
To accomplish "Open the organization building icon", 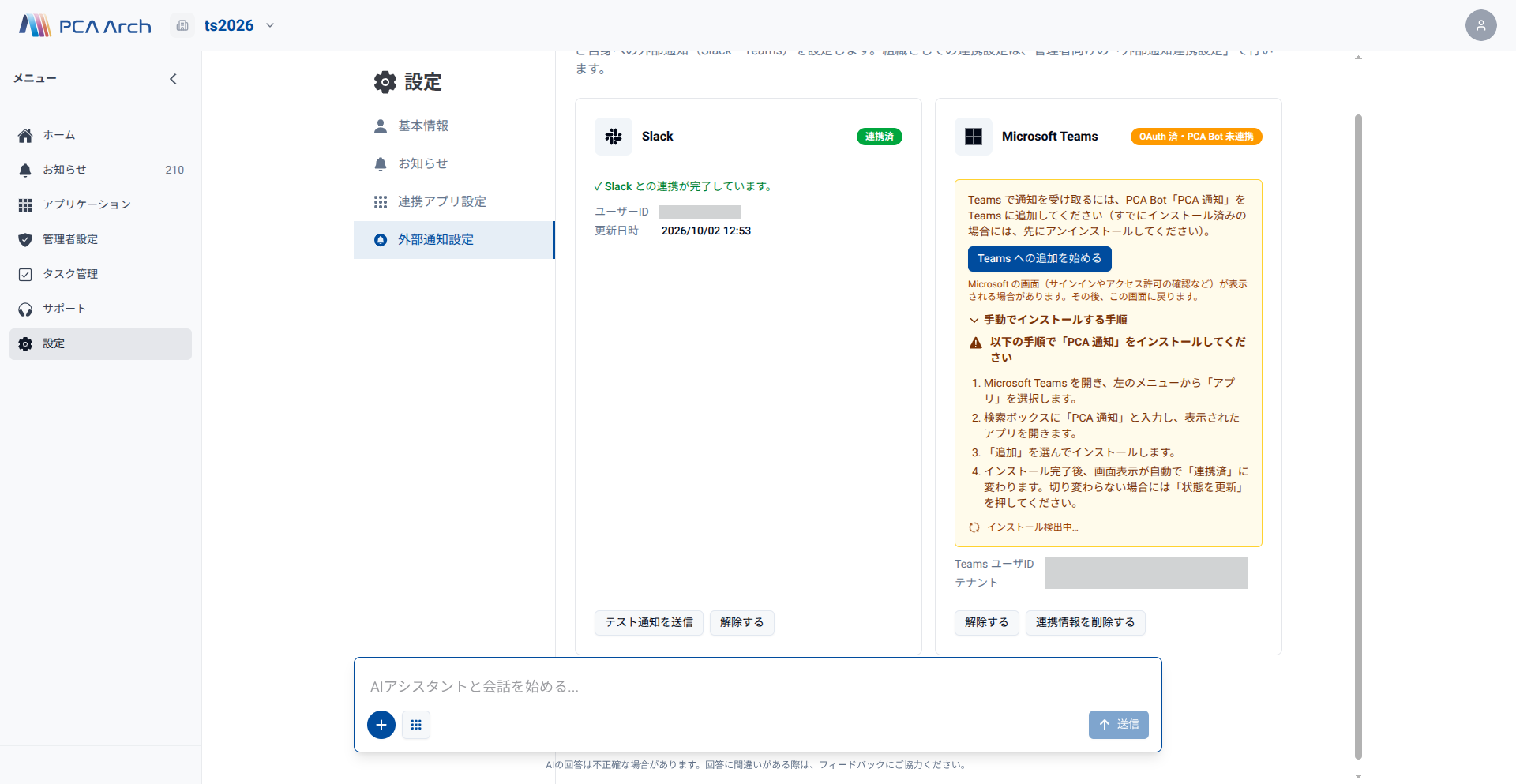I will click(182, 25).
